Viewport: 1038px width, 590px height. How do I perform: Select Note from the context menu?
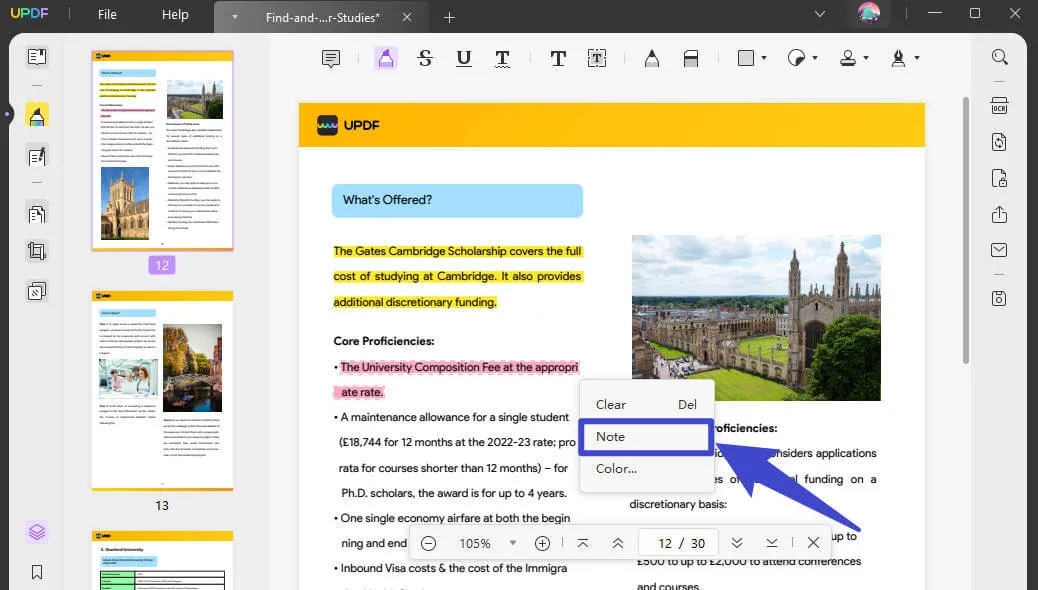pyautogui.click(x=610, y=436)
